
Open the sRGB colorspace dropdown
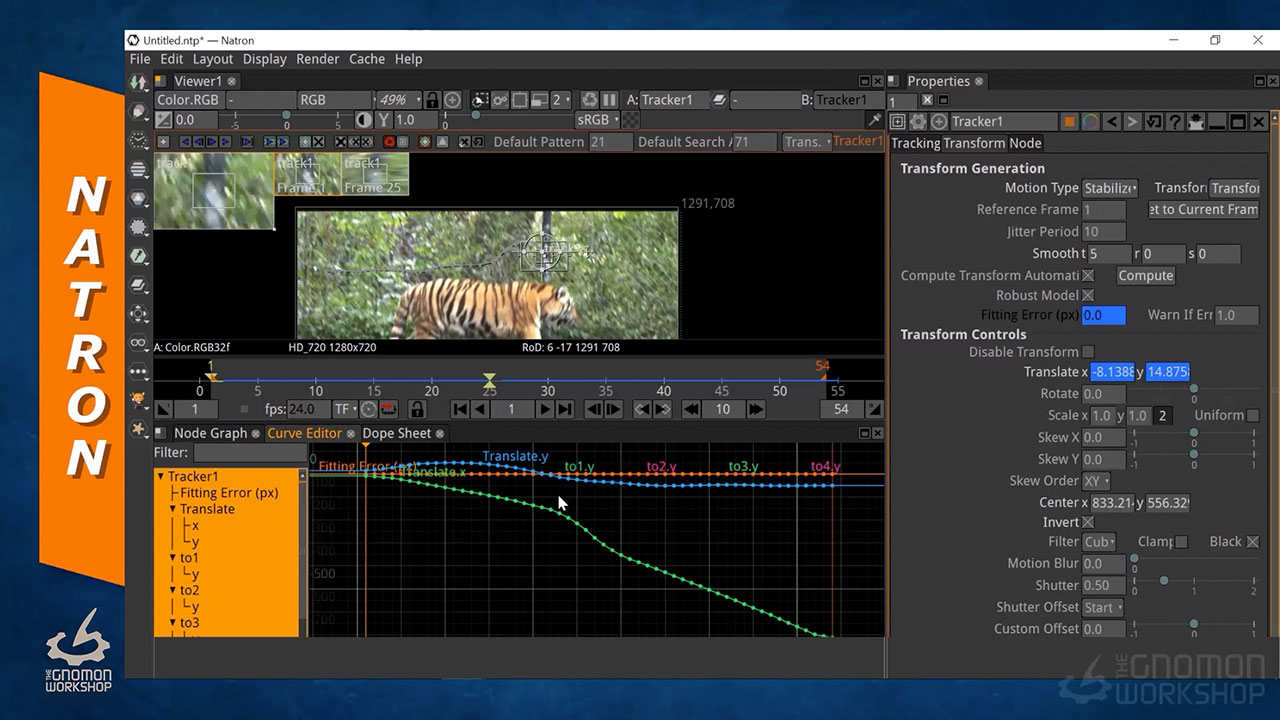coord(596,120)
